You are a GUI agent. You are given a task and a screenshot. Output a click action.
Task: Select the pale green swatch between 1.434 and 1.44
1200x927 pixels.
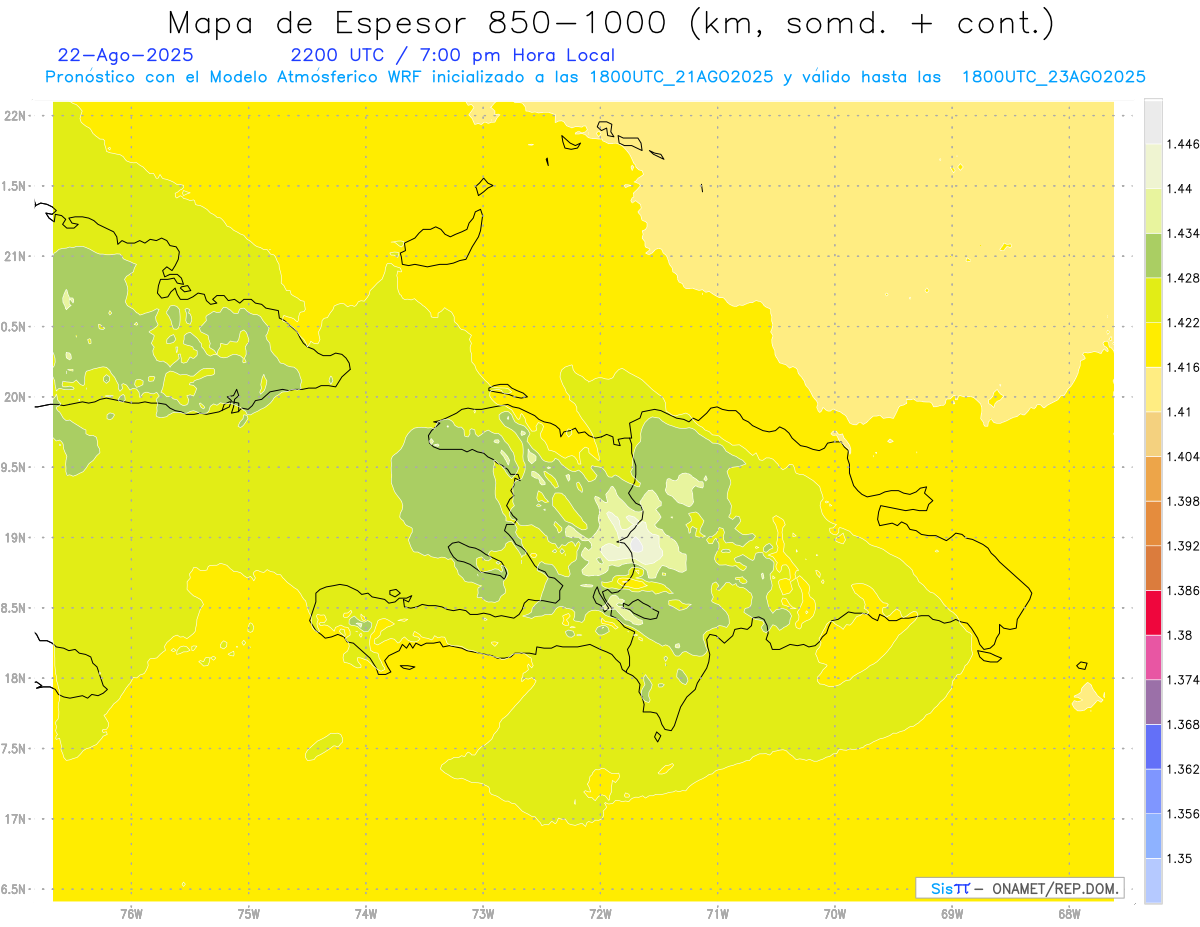[x=1153, y=211]
